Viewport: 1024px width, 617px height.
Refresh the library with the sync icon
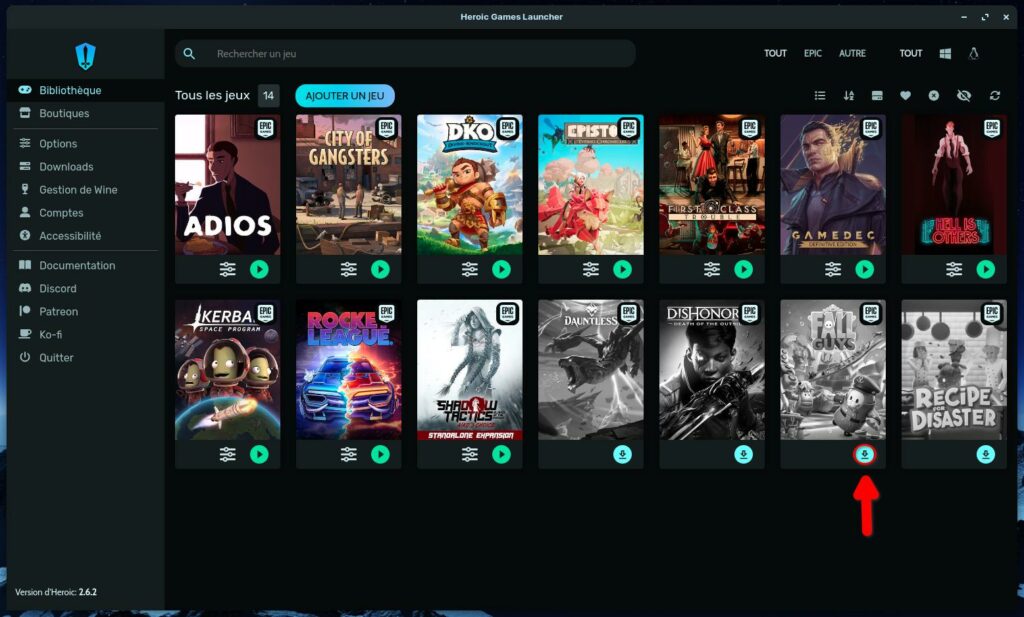(x=994, y=96)
